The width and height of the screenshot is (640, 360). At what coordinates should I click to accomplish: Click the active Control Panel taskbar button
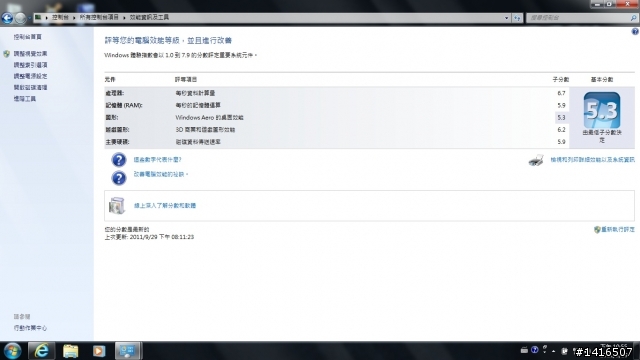128,351
